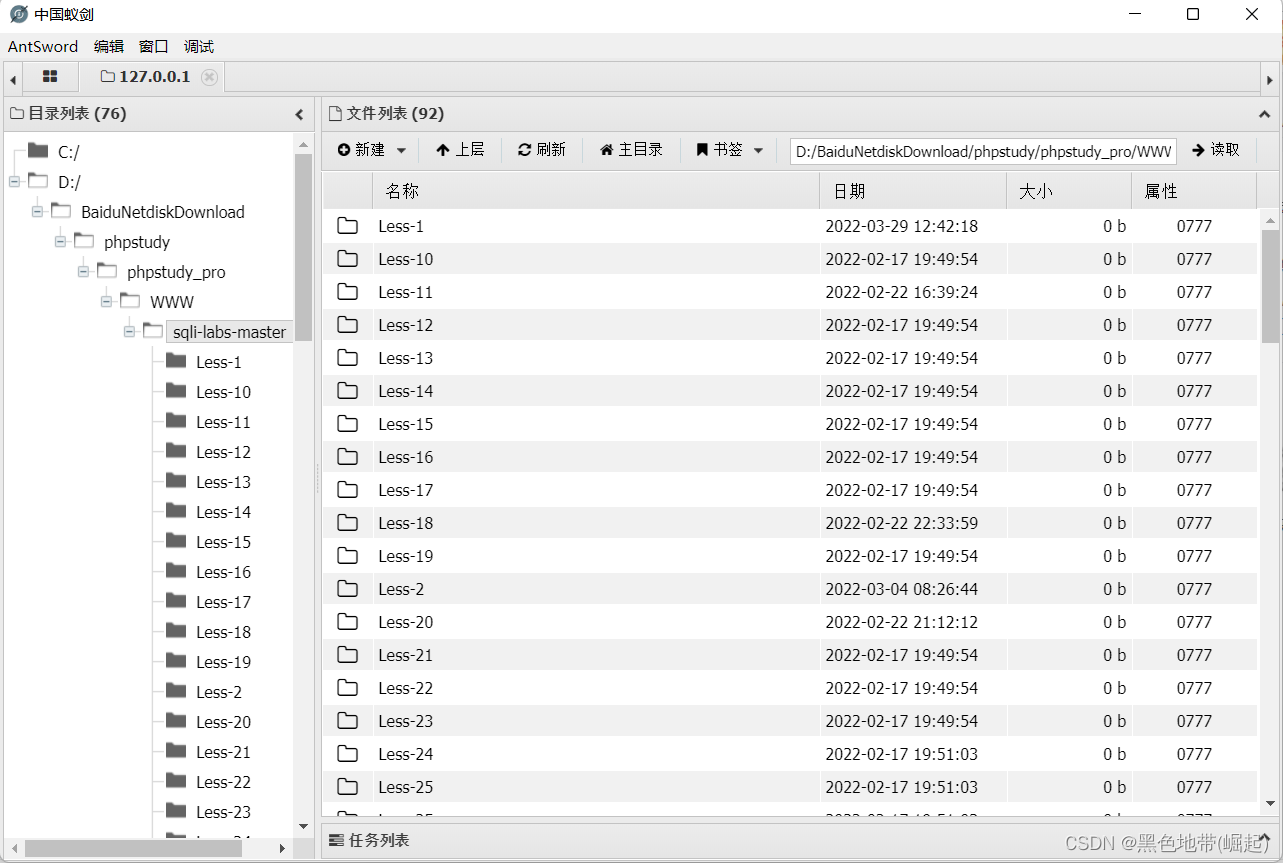Open the 调试 debug menu

(x=198, y=46)
